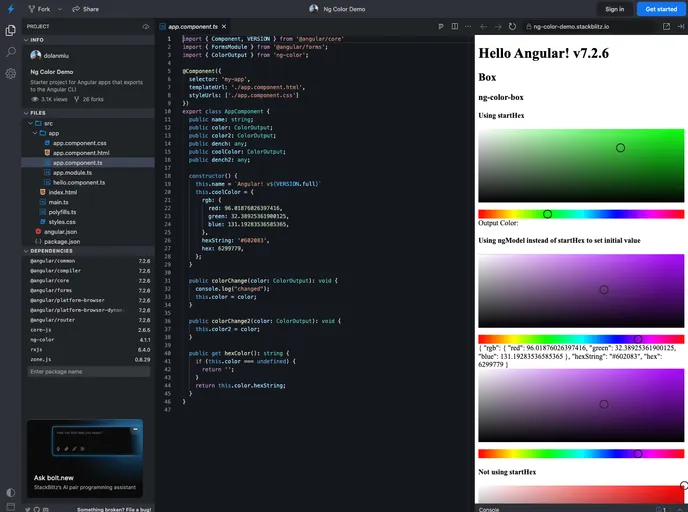Viewport: 688px width, 512px height.
Task: Click the zone.js dependency row
Action: (x=88, y=360)
